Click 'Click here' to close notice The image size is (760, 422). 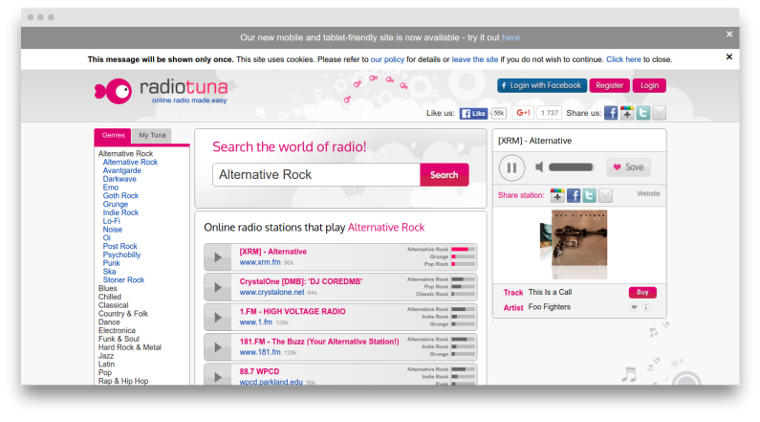pos(623,60)
